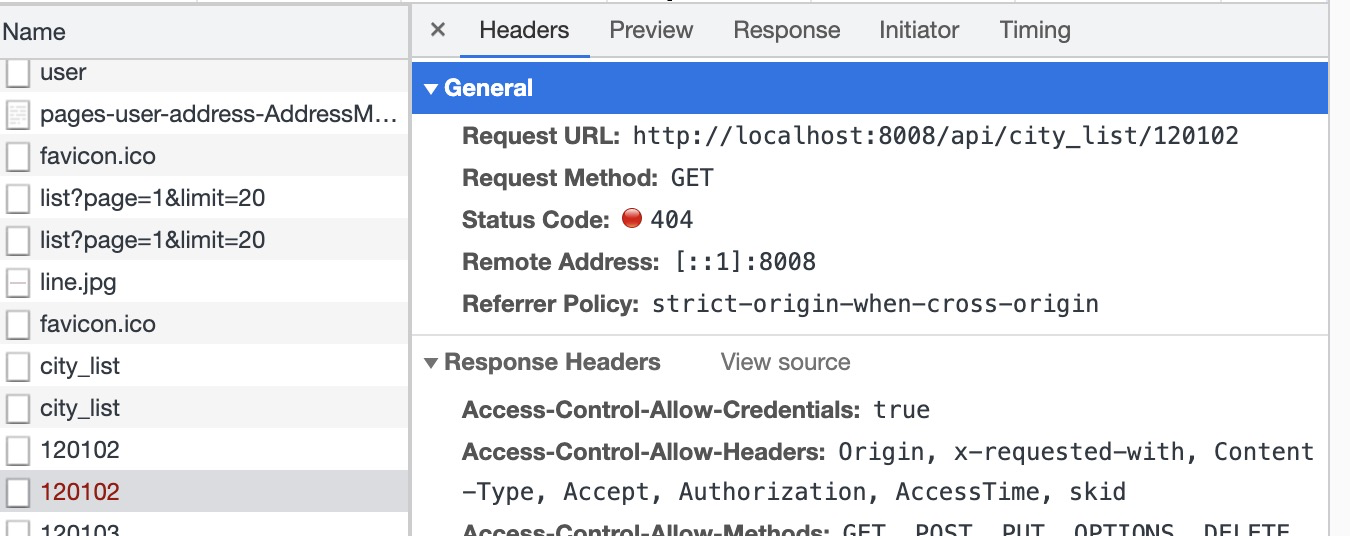Click the red 404 status indicator dot
1350x536 pixels.
point(631,219)
